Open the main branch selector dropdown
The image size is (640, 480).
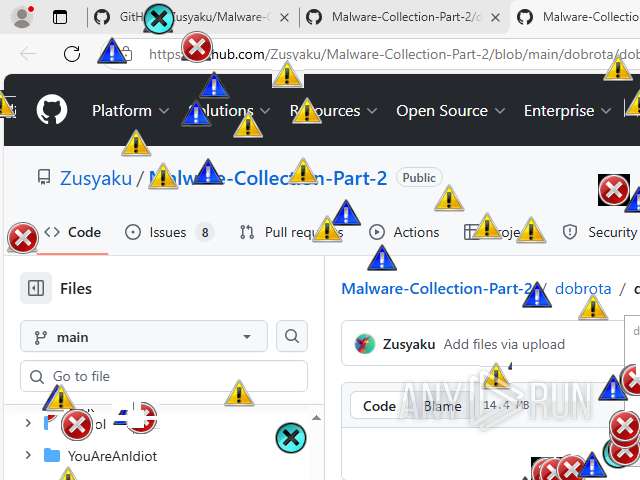tap(144, 337)
